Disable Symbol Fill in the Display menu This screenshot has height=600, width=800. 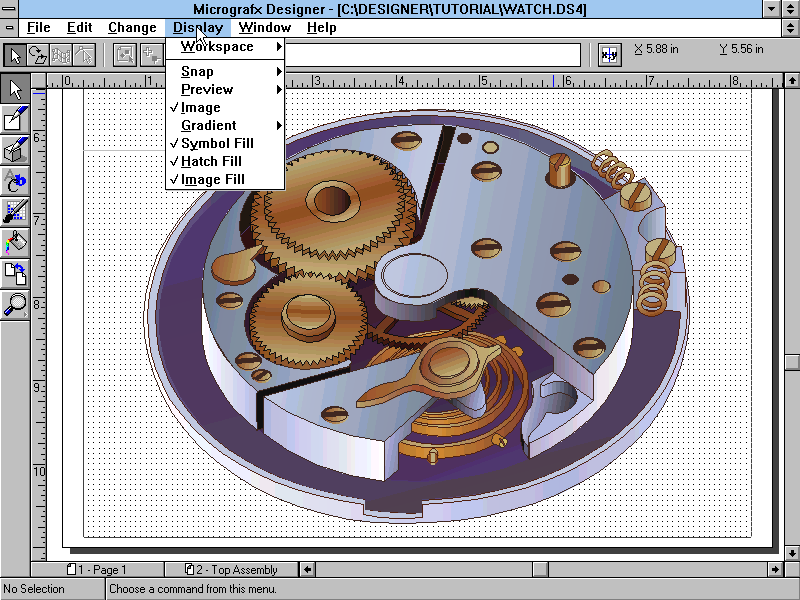click(x=216, y=143)
